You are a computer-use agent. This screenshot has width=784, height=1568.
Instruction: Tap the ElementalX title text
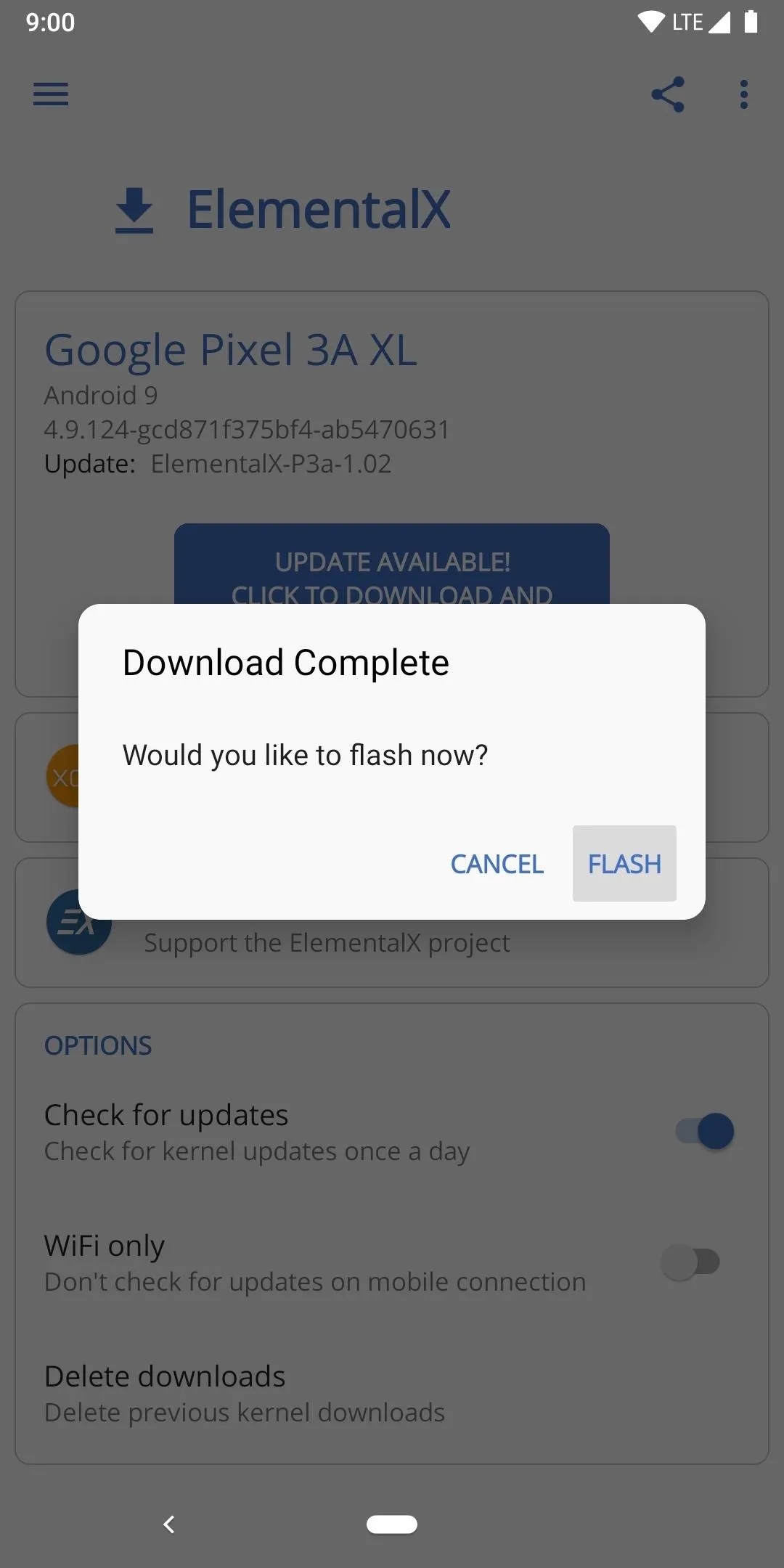(x=319, y=210)
